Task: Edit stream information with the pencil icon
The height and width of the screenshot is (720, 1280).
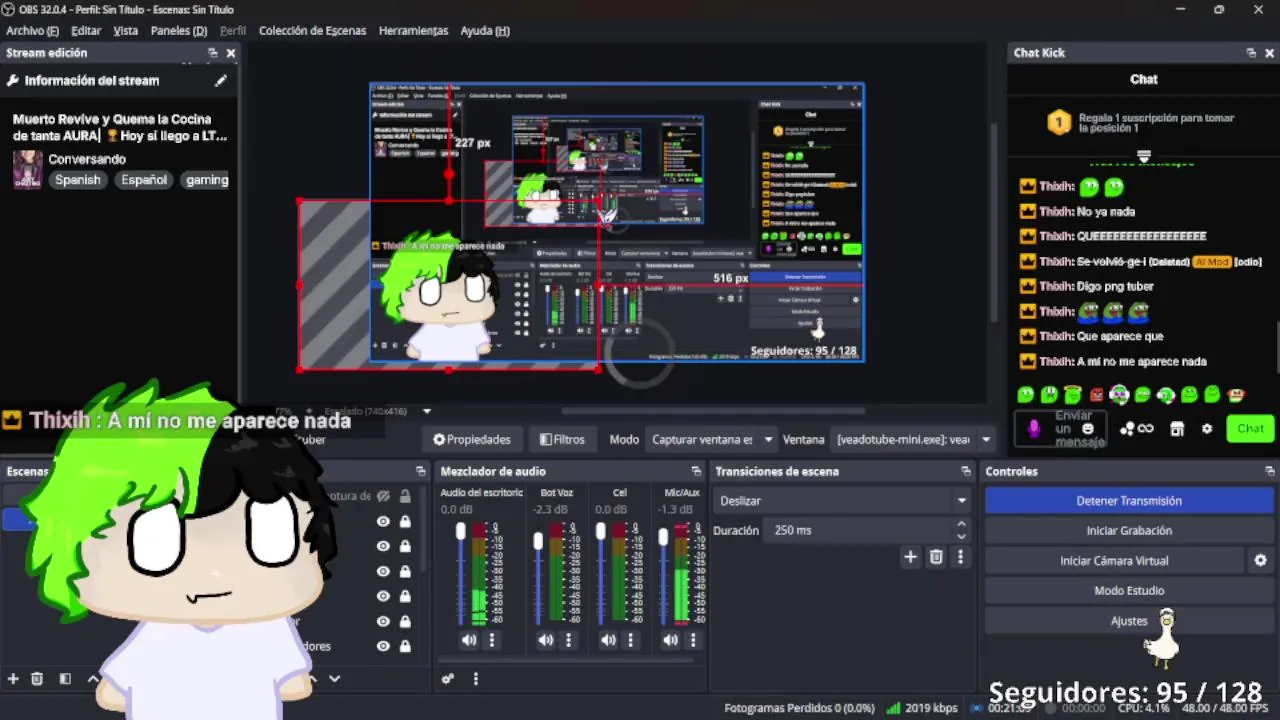Action: tap(220, 81)
